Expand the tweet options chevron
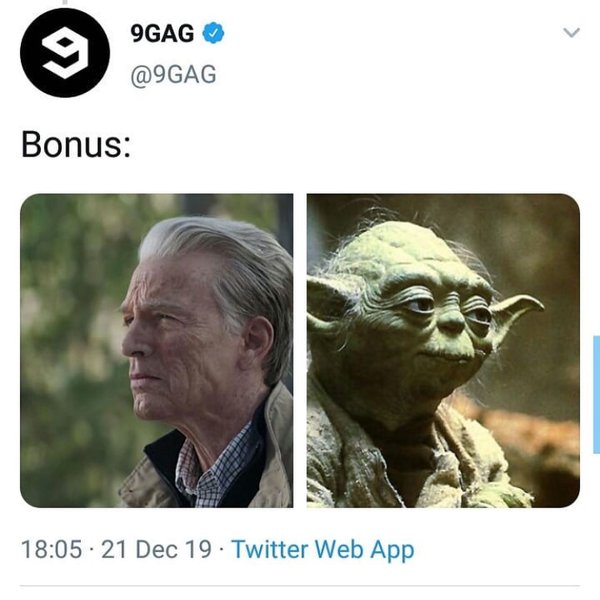This screenshot has height=600, width=600. coord(572,33)
